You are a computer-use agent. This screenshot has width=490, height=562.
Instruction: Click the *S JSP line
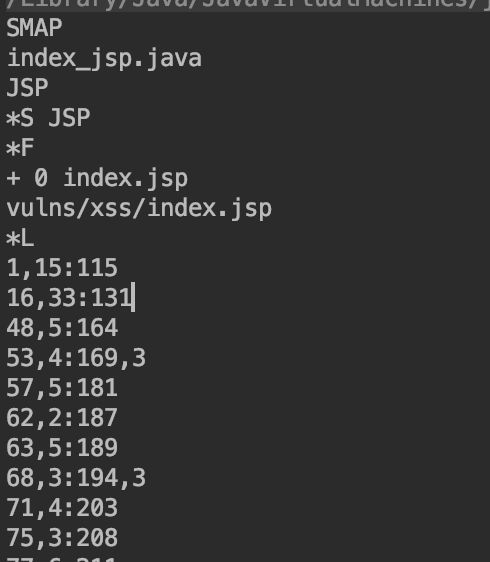[48, 118]
